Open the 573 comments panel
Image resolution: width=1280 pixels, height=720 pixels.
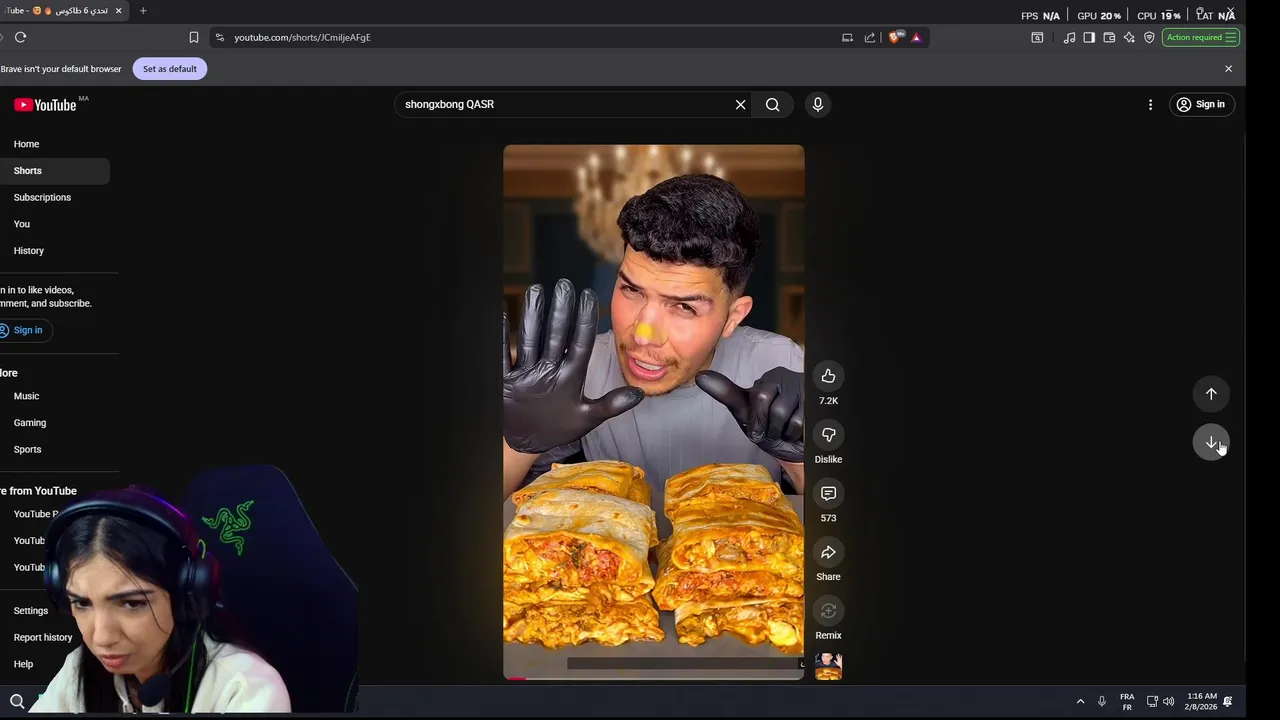tap(828, 493)
